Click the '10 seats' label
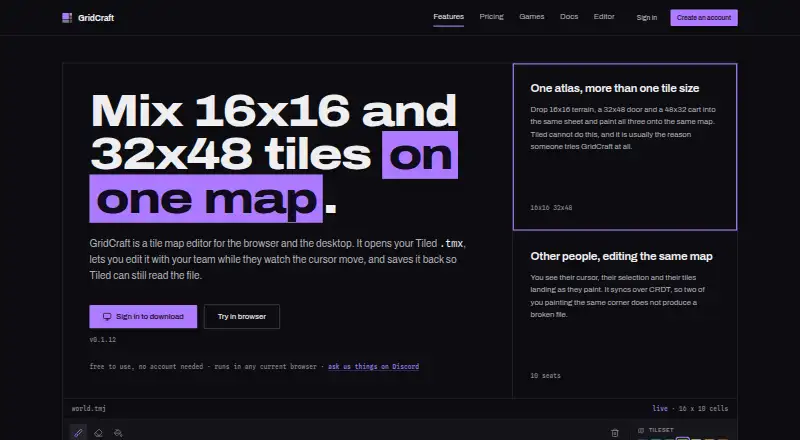The height and width of the screenshot is (440, 800). (x=545, y=376)
